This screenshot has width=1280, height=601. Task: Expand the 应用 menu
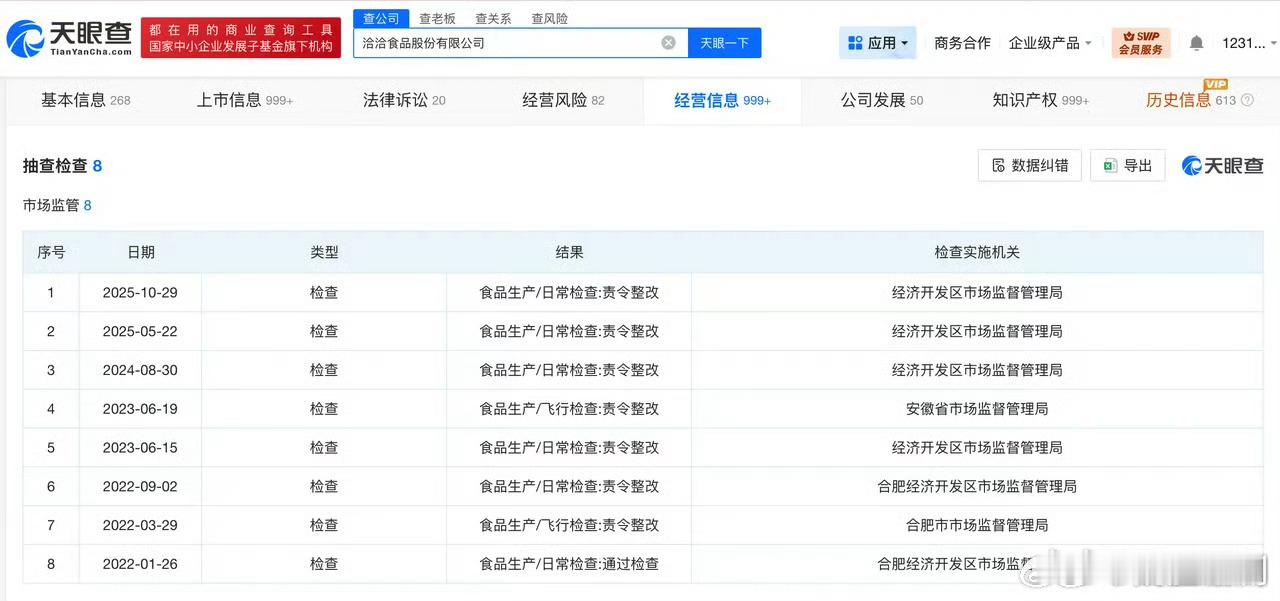(x=877, y=42)
